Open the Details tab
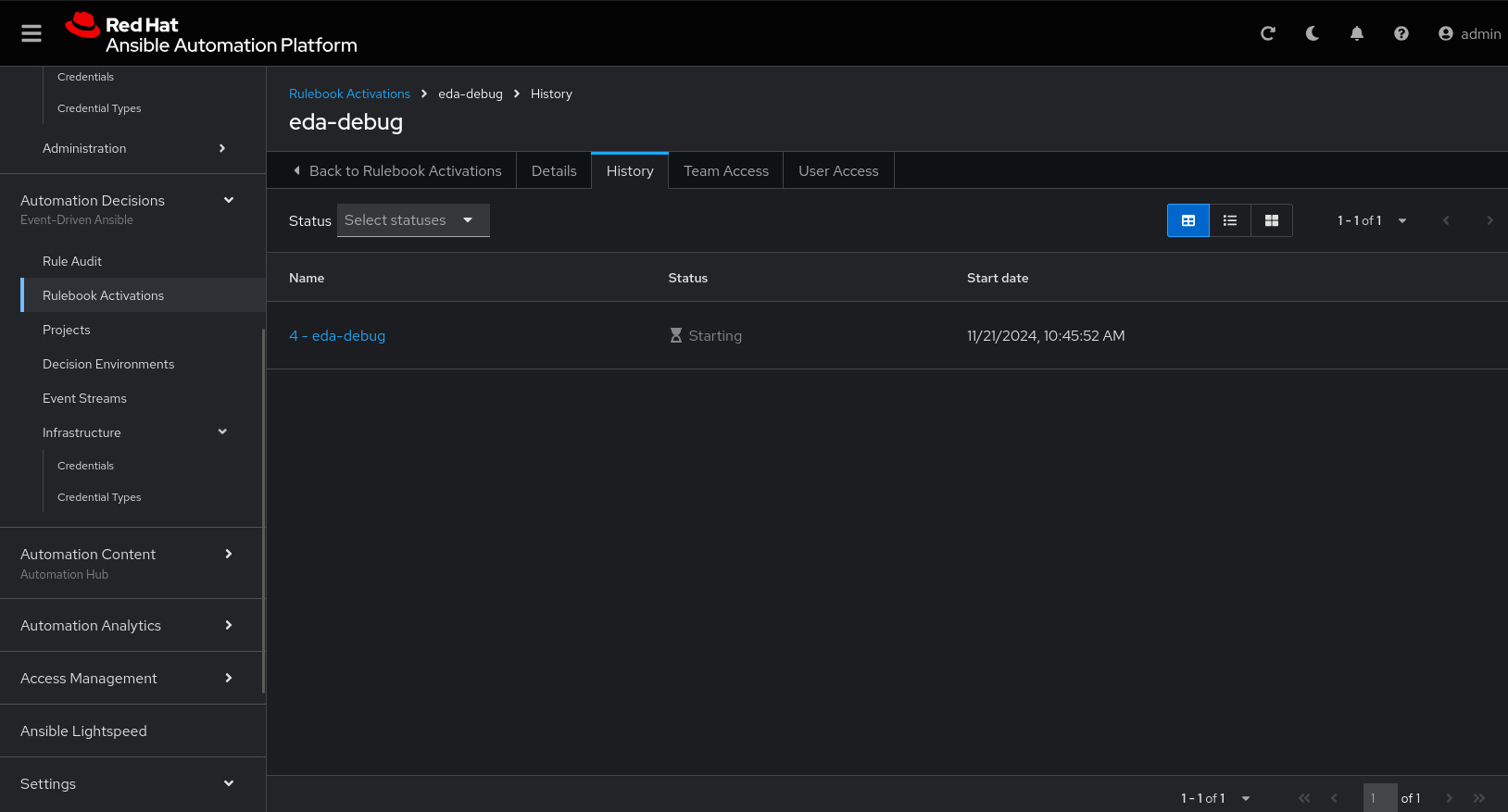Screen dimensions: 1508x812 (554, 171)
